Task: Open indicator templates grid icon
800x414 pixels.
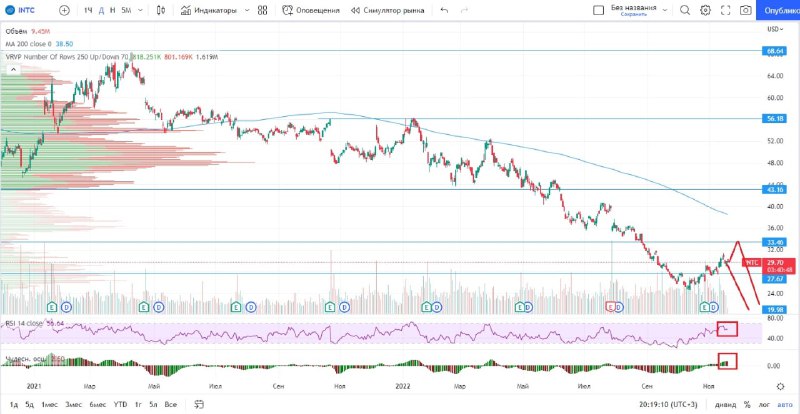Action: (263, 10)
